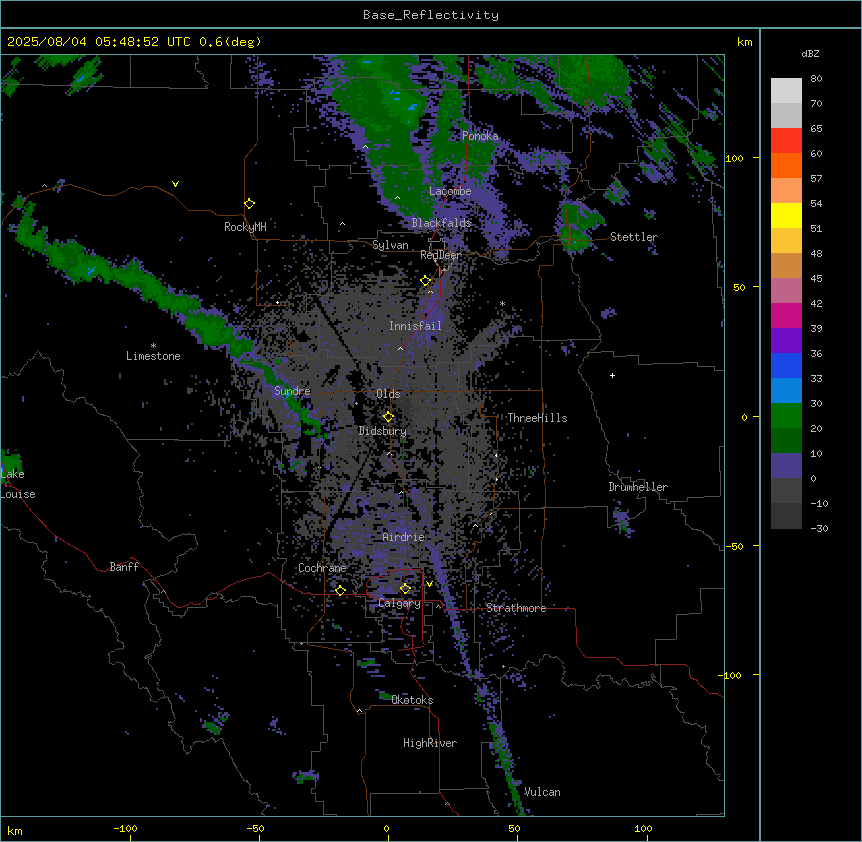
Task: Click the Strathmore label
Action: (516, 608)
